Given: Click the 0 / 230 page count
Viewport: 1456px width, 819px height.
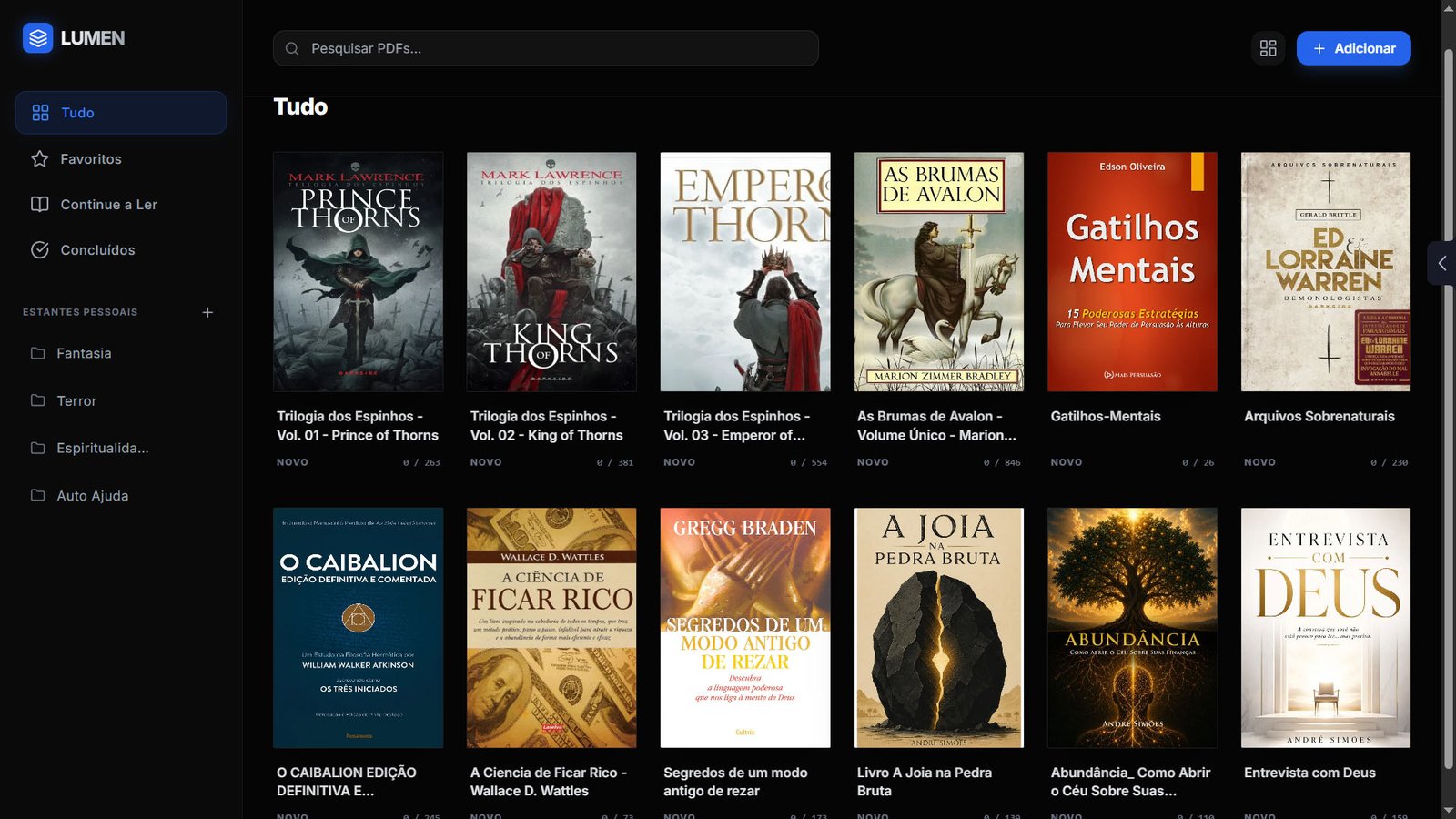Looking at the screenshot, I should 1390,462.
